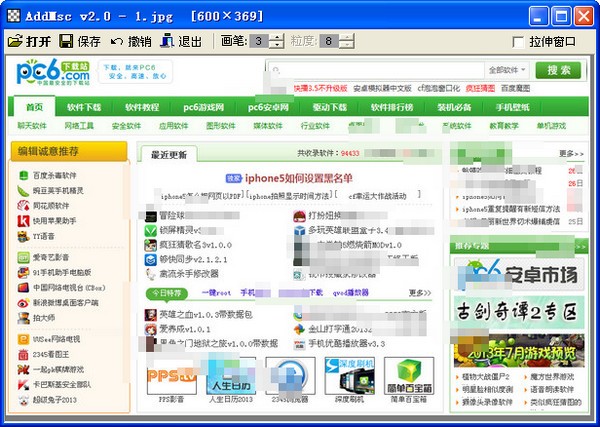This screenshot has width=600, height=427.
Task: Click the green 搜索 search button
Action: (558, 70)
